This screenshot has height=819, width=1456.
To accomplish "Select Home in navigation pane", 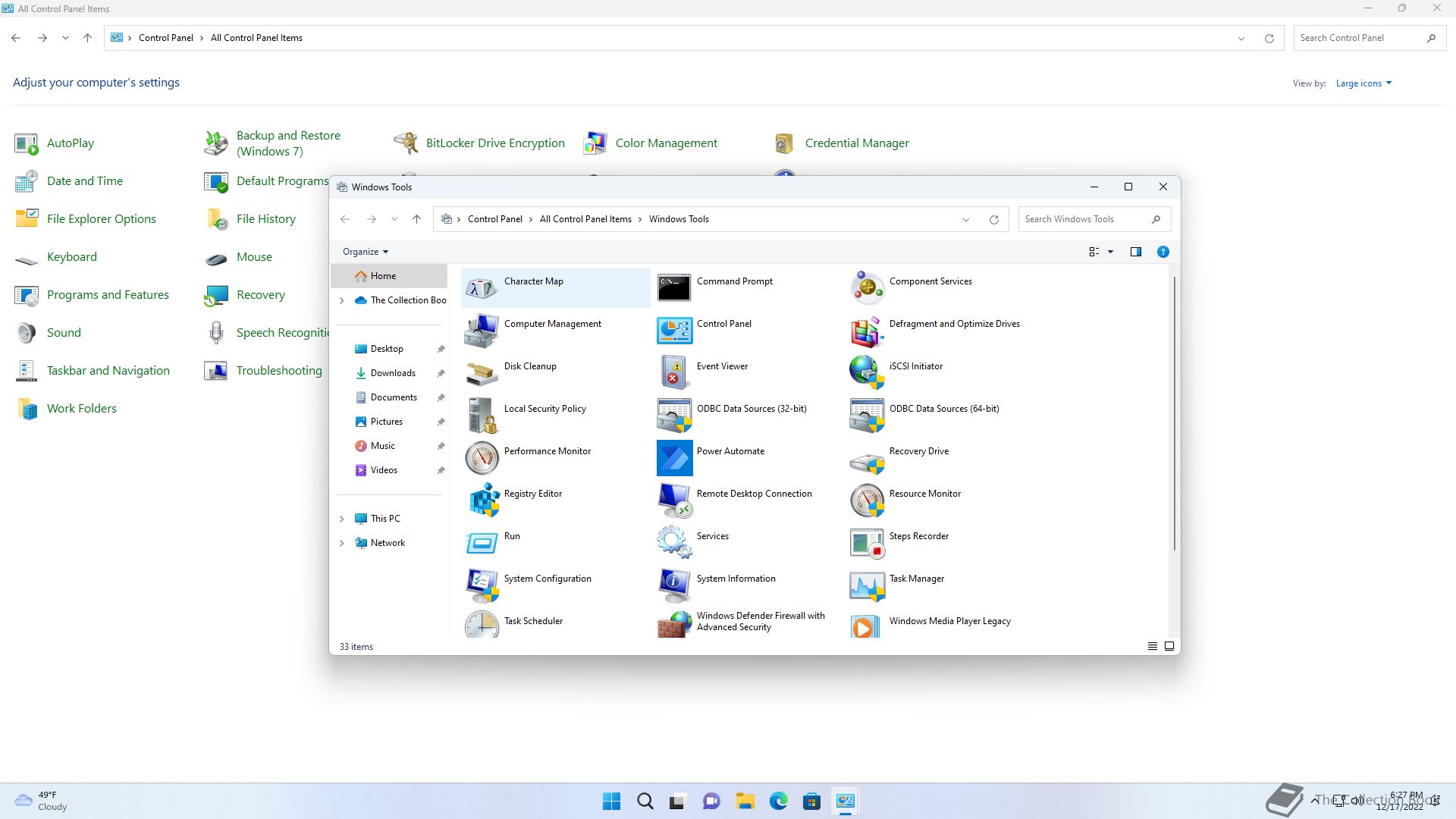I will pyautogui.click(x=389, y=276).
